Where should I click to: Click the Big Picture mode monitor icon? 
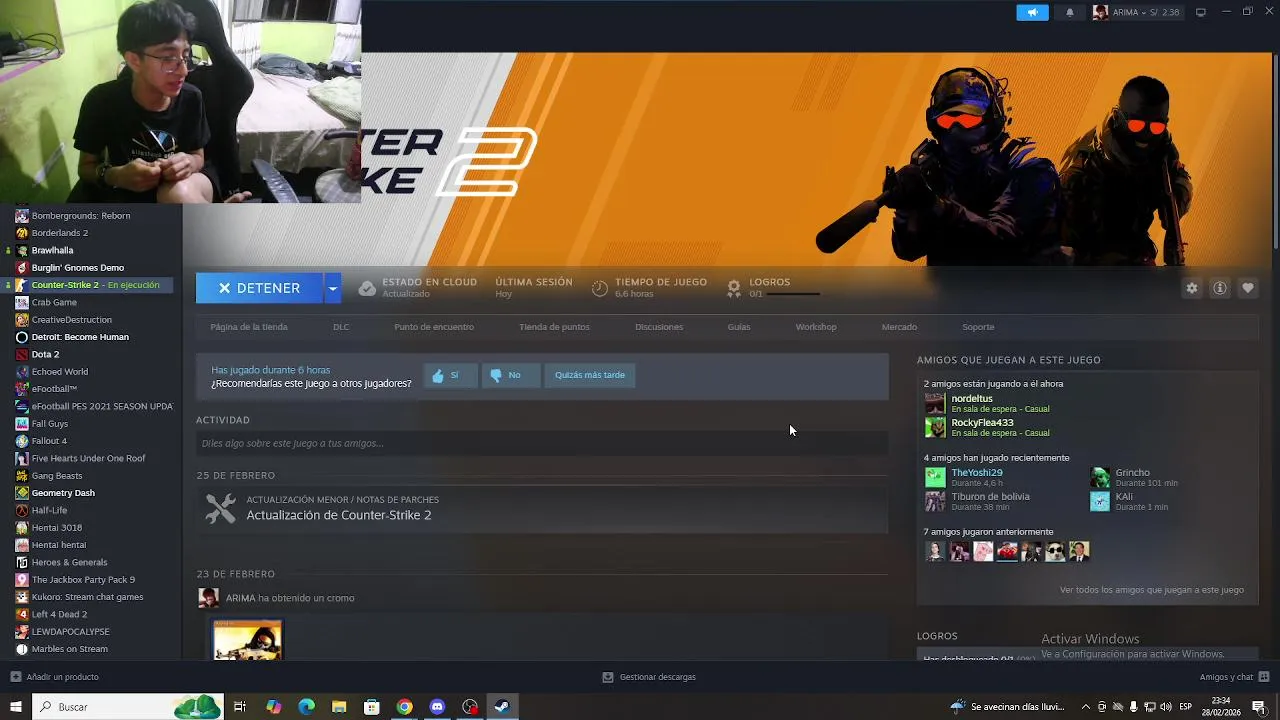point(1201,12)
